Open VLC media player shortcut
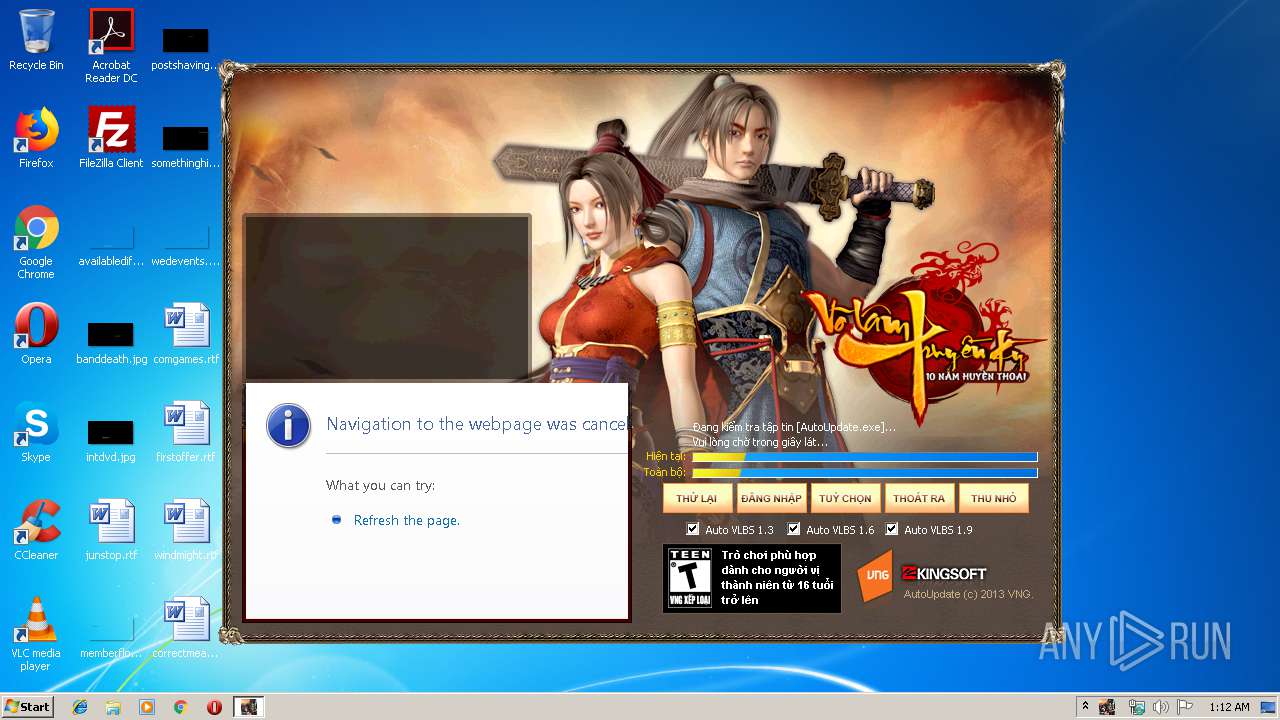Image resolution: width=1280 pixels, height=720 pixels. 36,634
